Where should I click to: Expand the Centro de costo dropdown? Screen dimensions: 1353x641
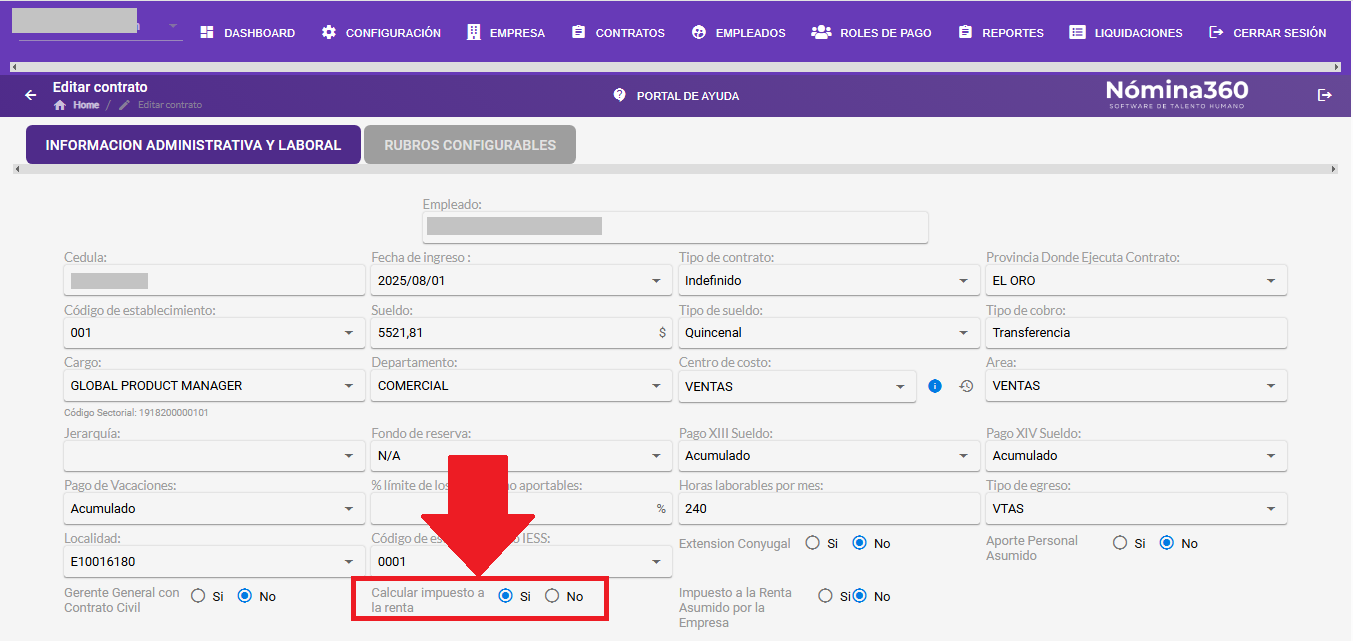coord(797,386)
